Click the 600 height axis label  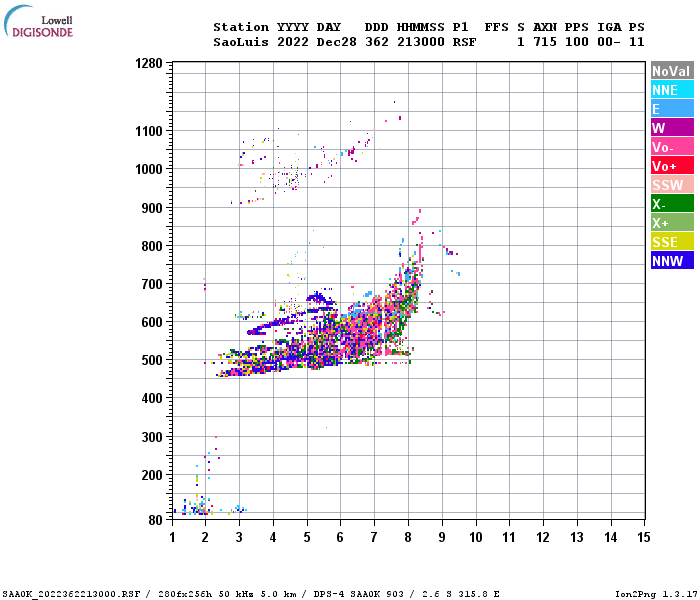[x=152, y=322]
